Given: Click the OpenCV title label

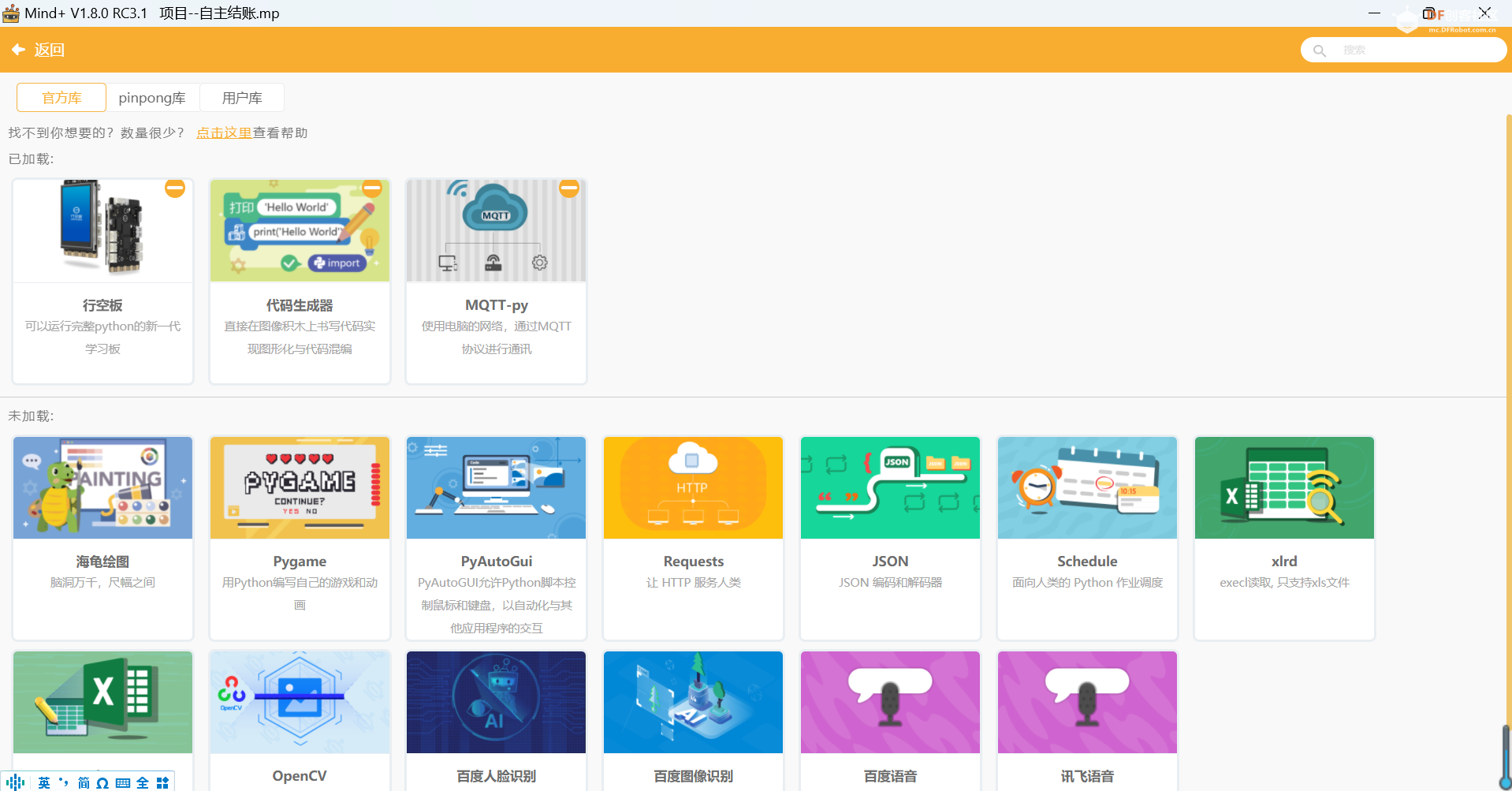Looking at the screenshot, I should point(300,776).
